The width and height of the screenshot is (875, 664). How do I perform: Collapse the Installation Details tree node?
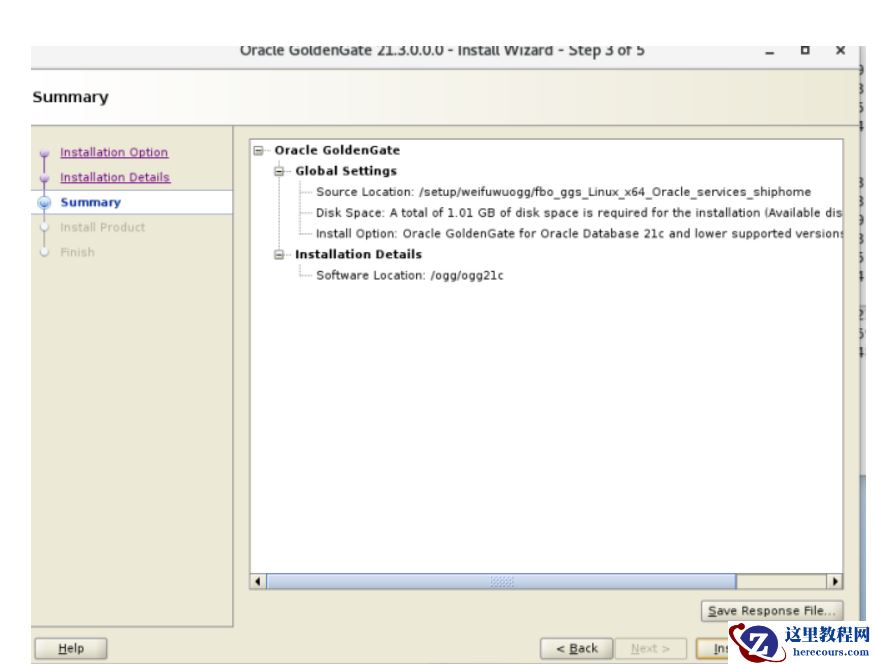[x=279, y=254]
